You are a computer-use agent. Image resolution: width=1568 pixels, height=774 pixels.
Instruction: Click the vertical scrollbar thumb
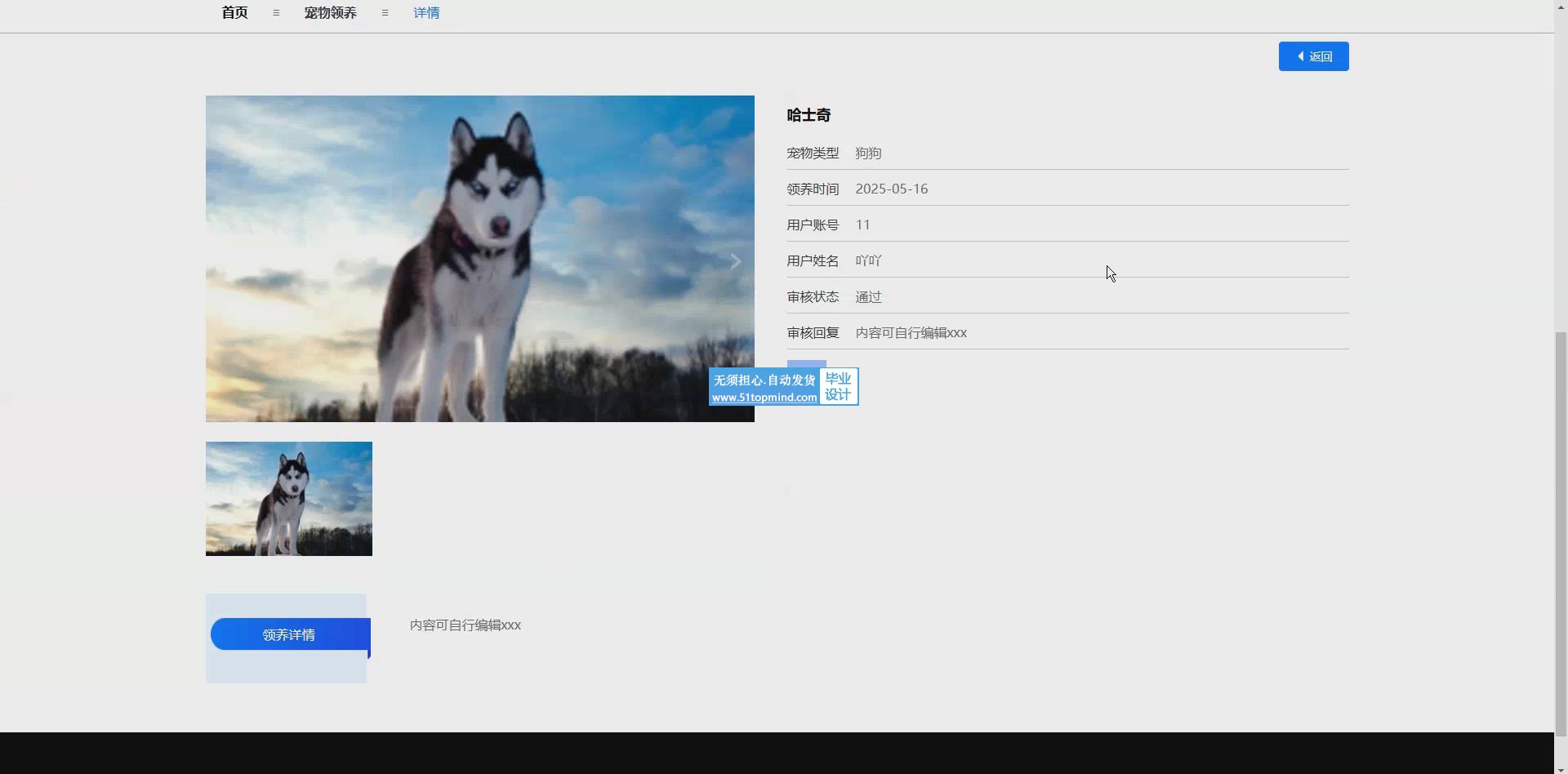(1561, 531)
